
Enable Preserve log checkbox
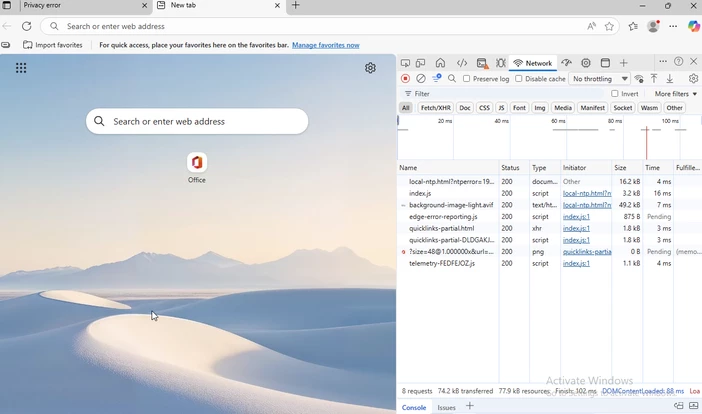tap(467, 79)
